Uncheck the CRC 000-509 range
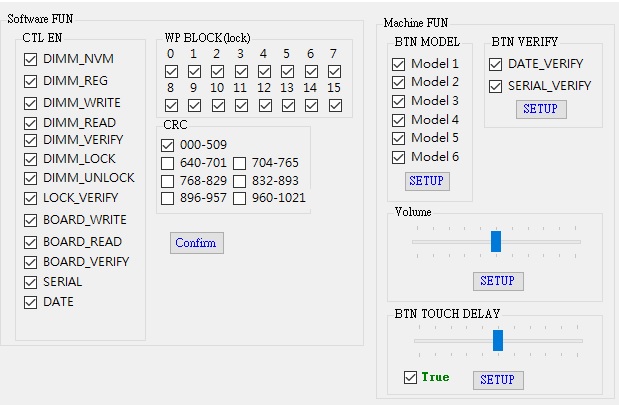This screenshot has width=619, height=405. tap(168, 145)
